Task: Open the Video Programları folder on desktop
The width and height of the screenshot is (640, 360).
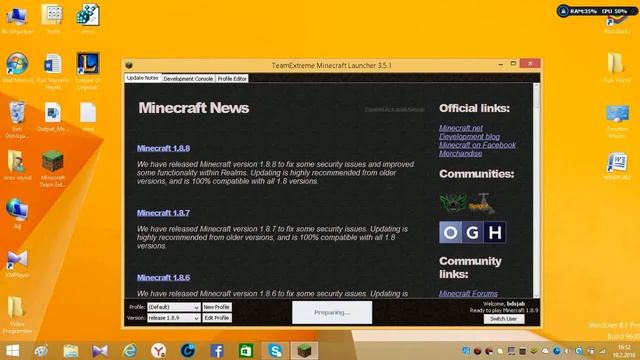Action: click(x=17, y=315)
